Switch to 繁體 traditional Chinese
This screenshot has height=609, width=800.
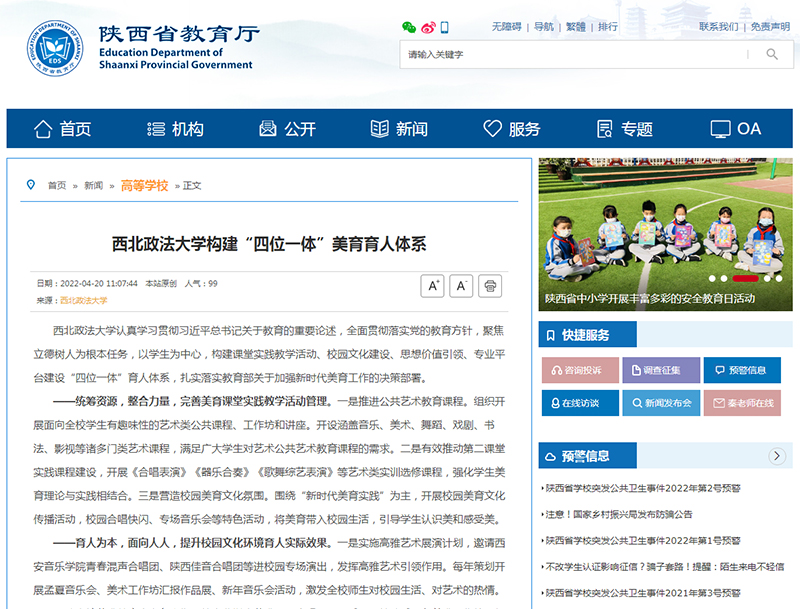pos(576,27)
